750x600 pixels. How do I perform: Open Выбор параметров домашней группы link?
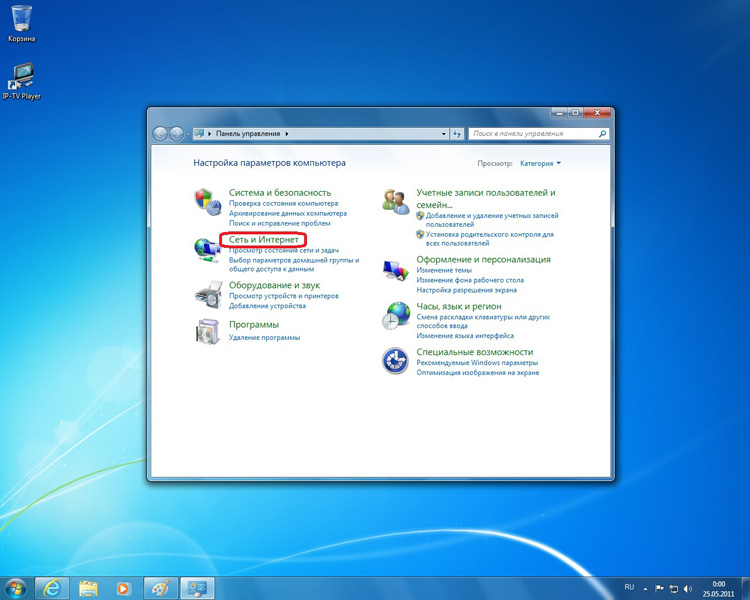click(294, 265)
